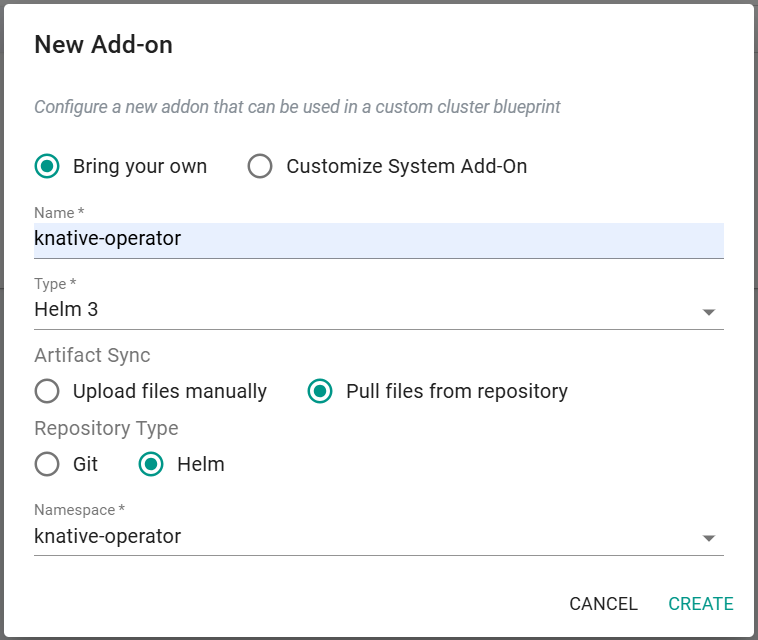
Task: Click the Git label text
Action: pos(85,464)
